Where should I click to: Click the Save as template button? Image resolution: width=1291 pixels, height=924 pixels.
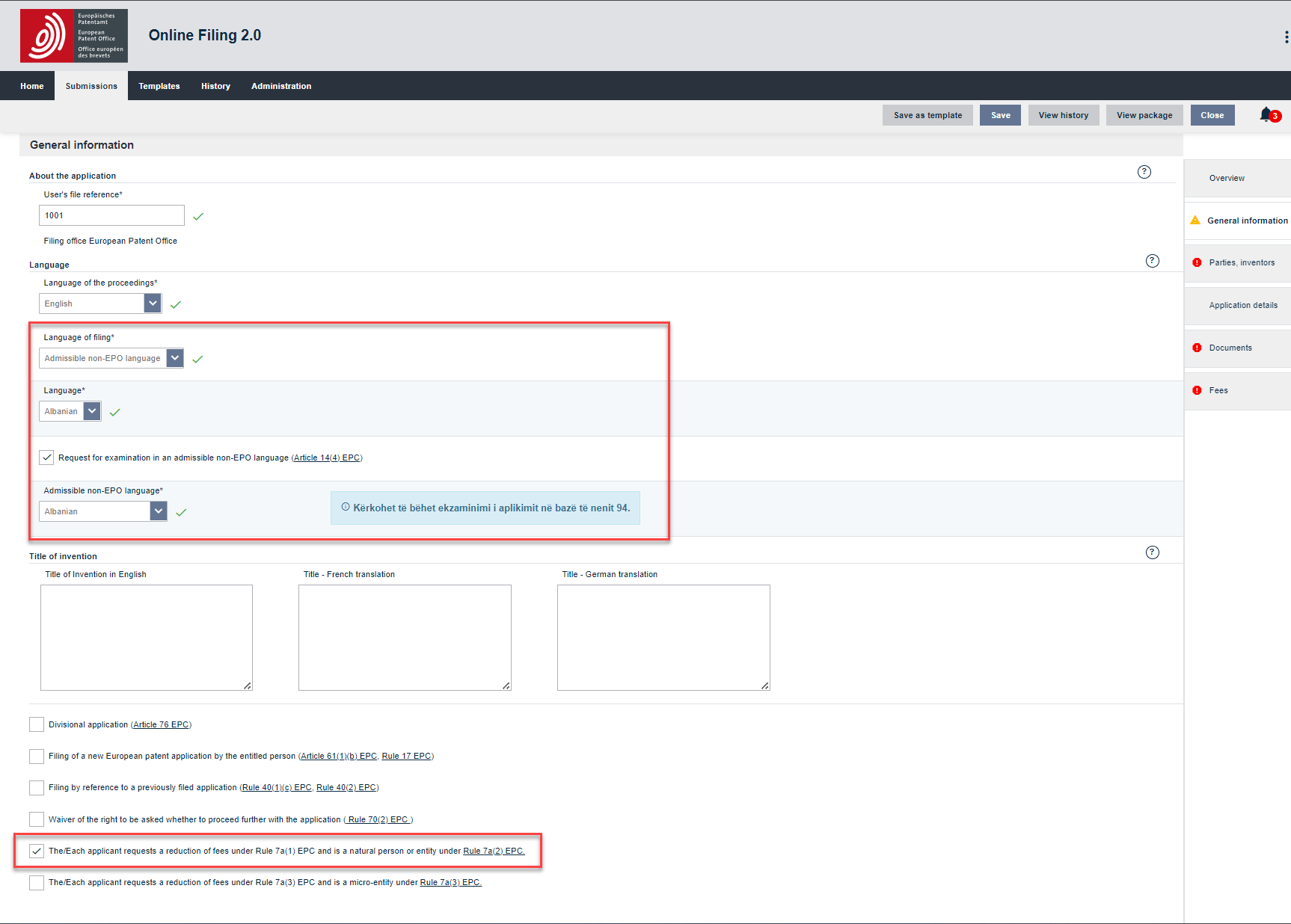tap(927, 115)
